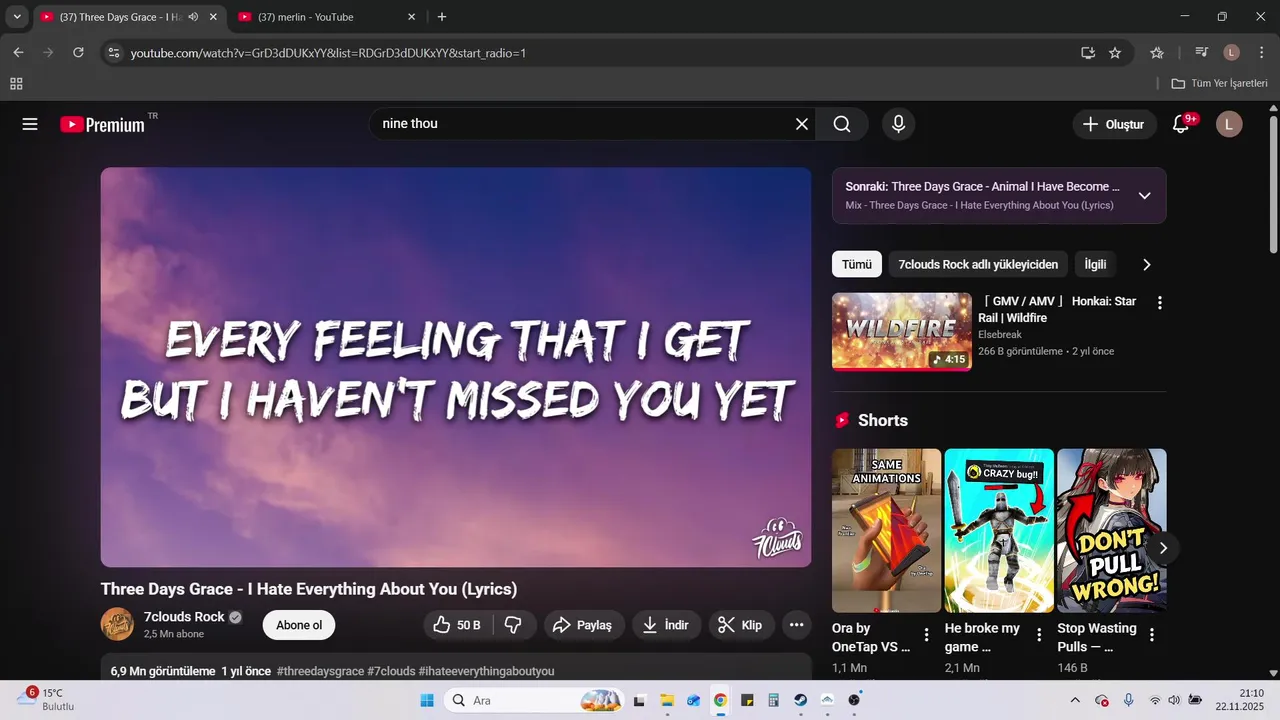Reload the page in Chrome

click(x=78, y=52)
